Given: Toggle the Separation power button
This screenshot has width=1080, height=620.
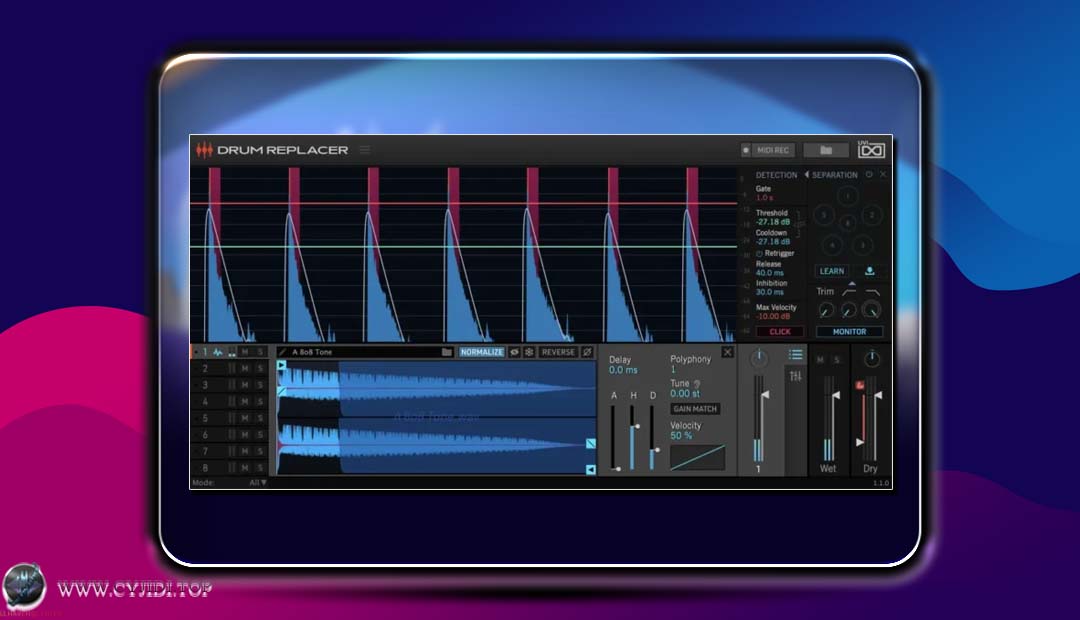Looking at the screenshot, I should click(x=869, y=175).
